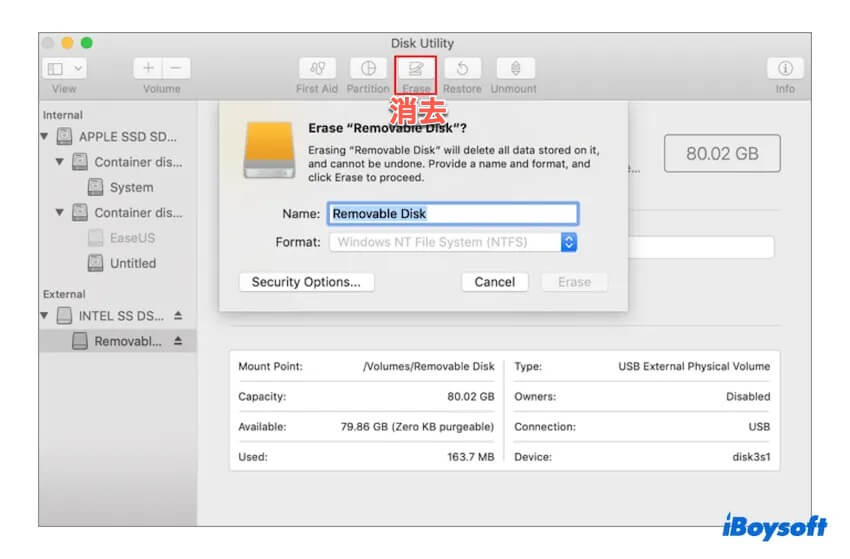Click the Security Options button
850x559 pixels.
(x=306, y=282)
